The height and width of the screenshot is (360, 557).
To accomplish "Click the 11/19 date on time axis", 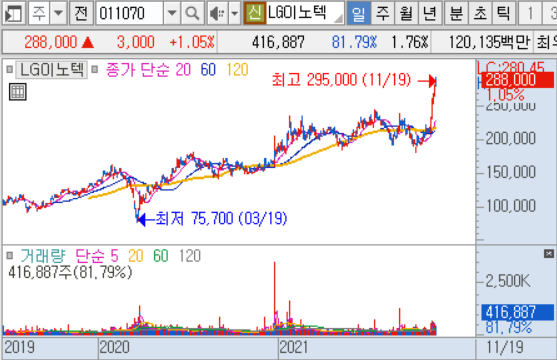I will [x=504, y=347].
